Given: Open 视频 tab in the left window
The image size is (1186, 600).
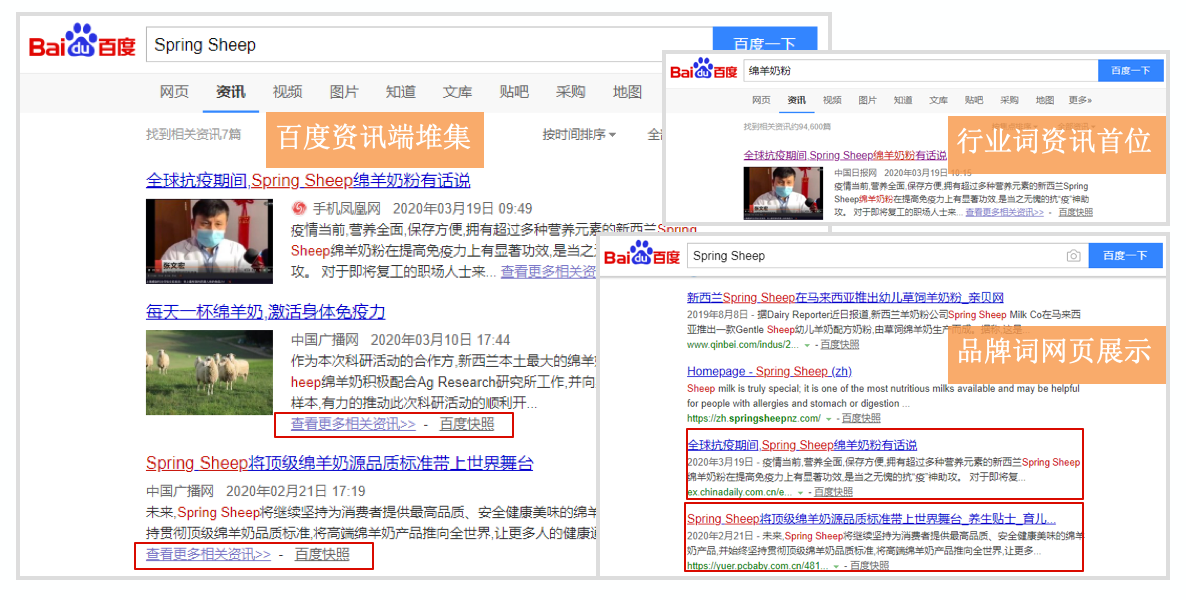Looking at the screenshot, I should coord(287,92).
